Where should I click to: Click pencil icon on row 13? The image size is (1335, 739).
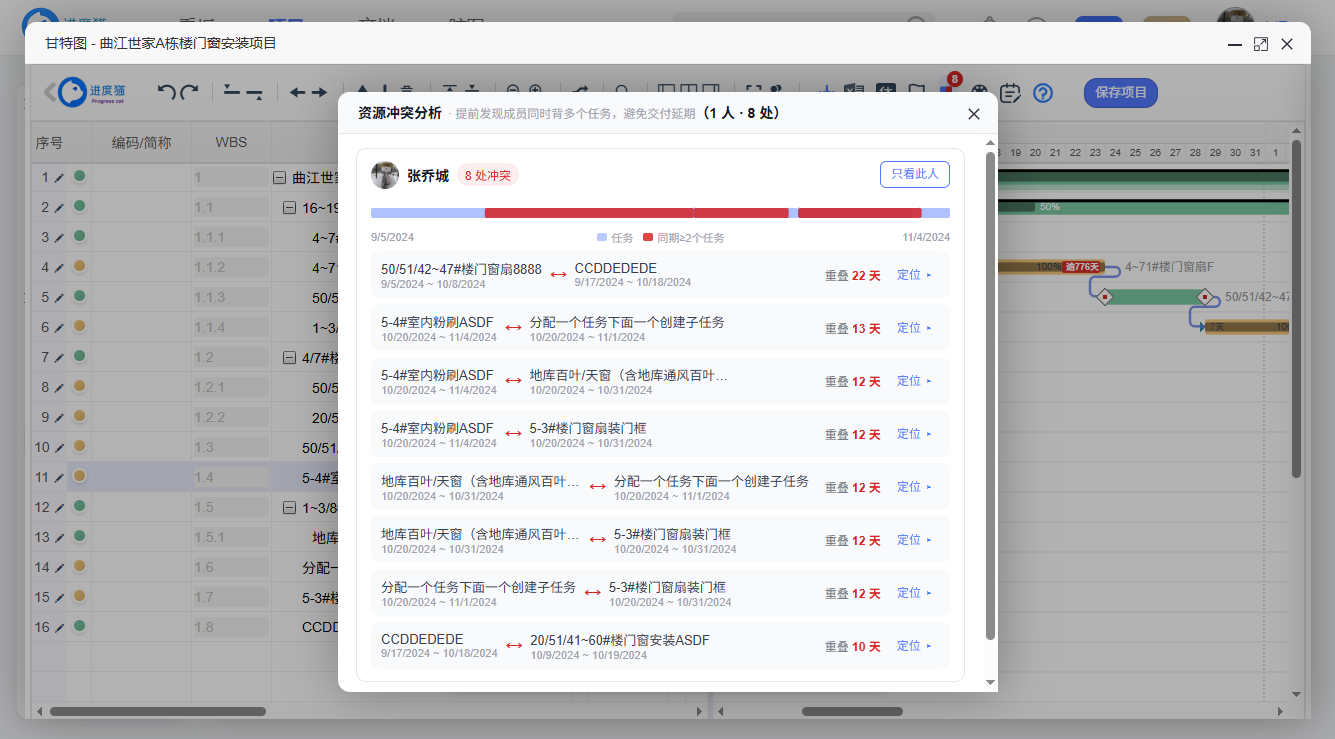tap(59, 538)
